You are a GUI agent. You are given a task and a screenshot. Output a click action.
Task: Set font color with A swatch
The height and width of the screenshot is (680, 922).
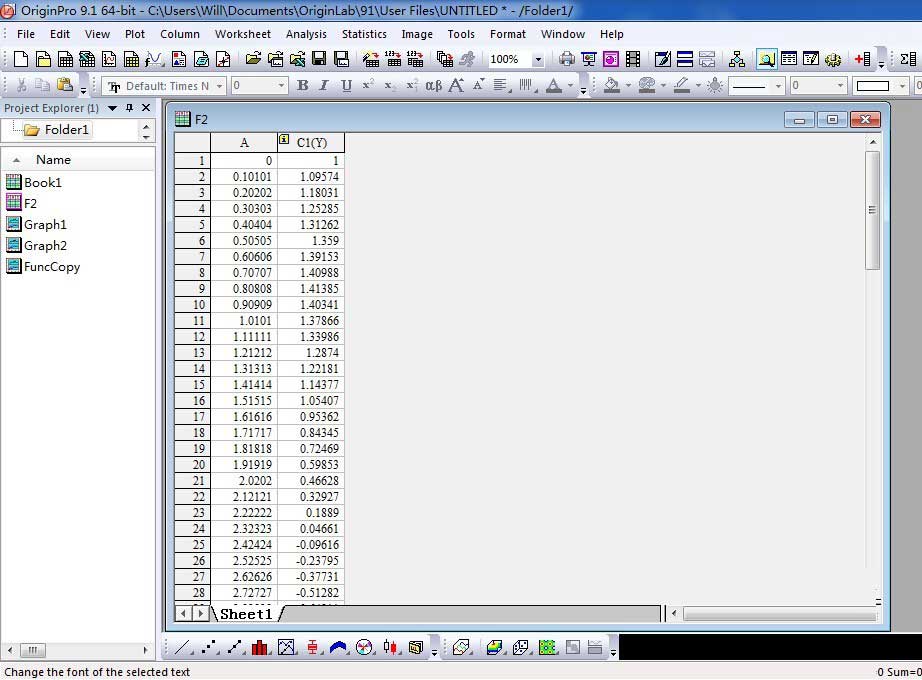553,86
